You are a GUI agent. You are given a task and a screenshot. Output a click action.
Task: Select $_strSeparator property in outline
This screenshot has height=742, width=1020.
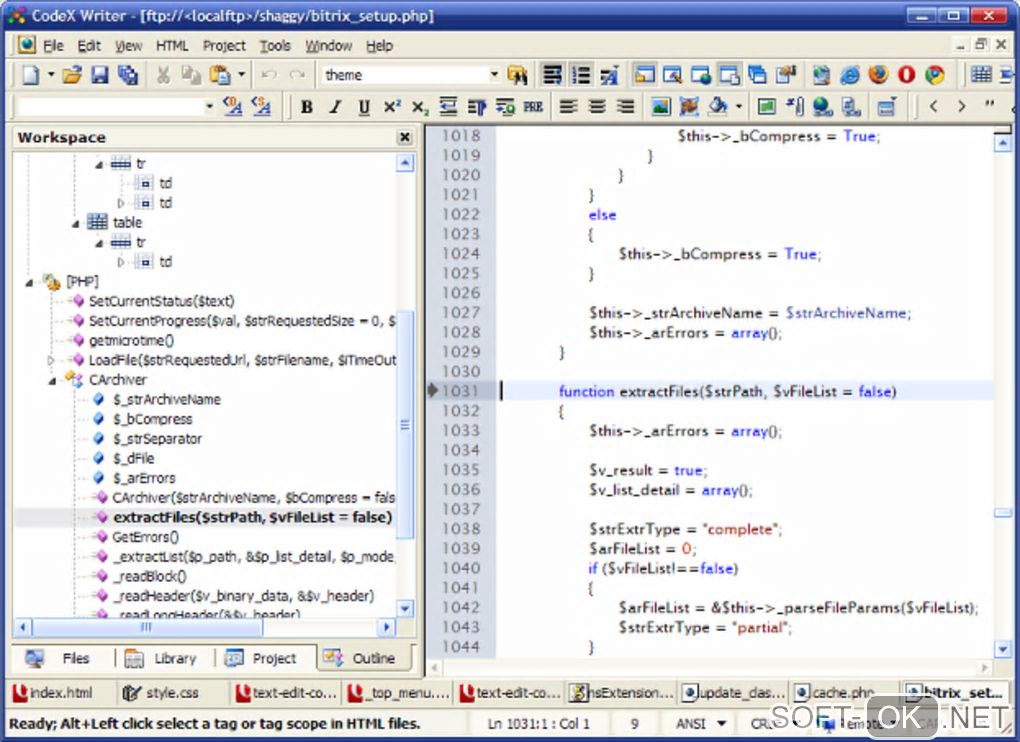(157, 439)
